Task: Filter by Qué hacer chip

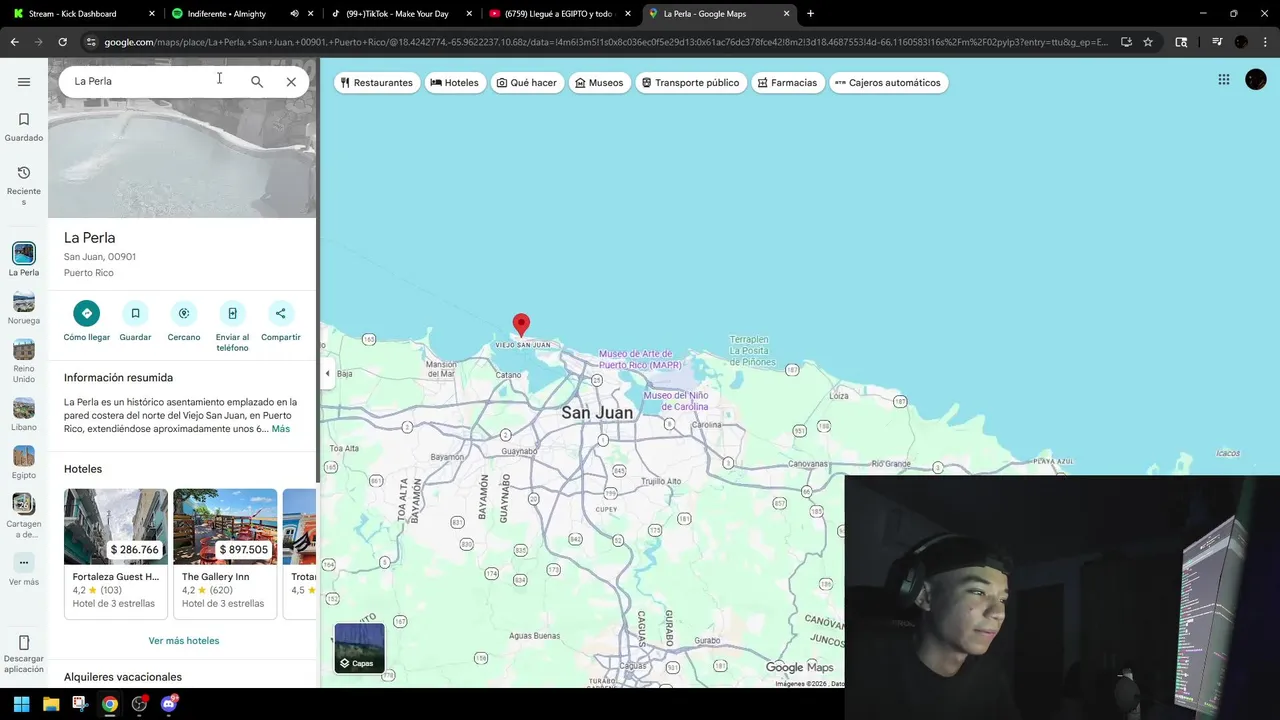Action: point(527,83)
